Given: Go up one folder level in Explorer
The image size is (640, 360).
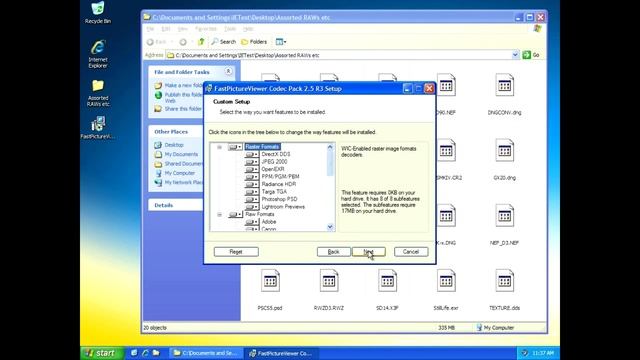Looking at the screenshot, I should [201, 42].
